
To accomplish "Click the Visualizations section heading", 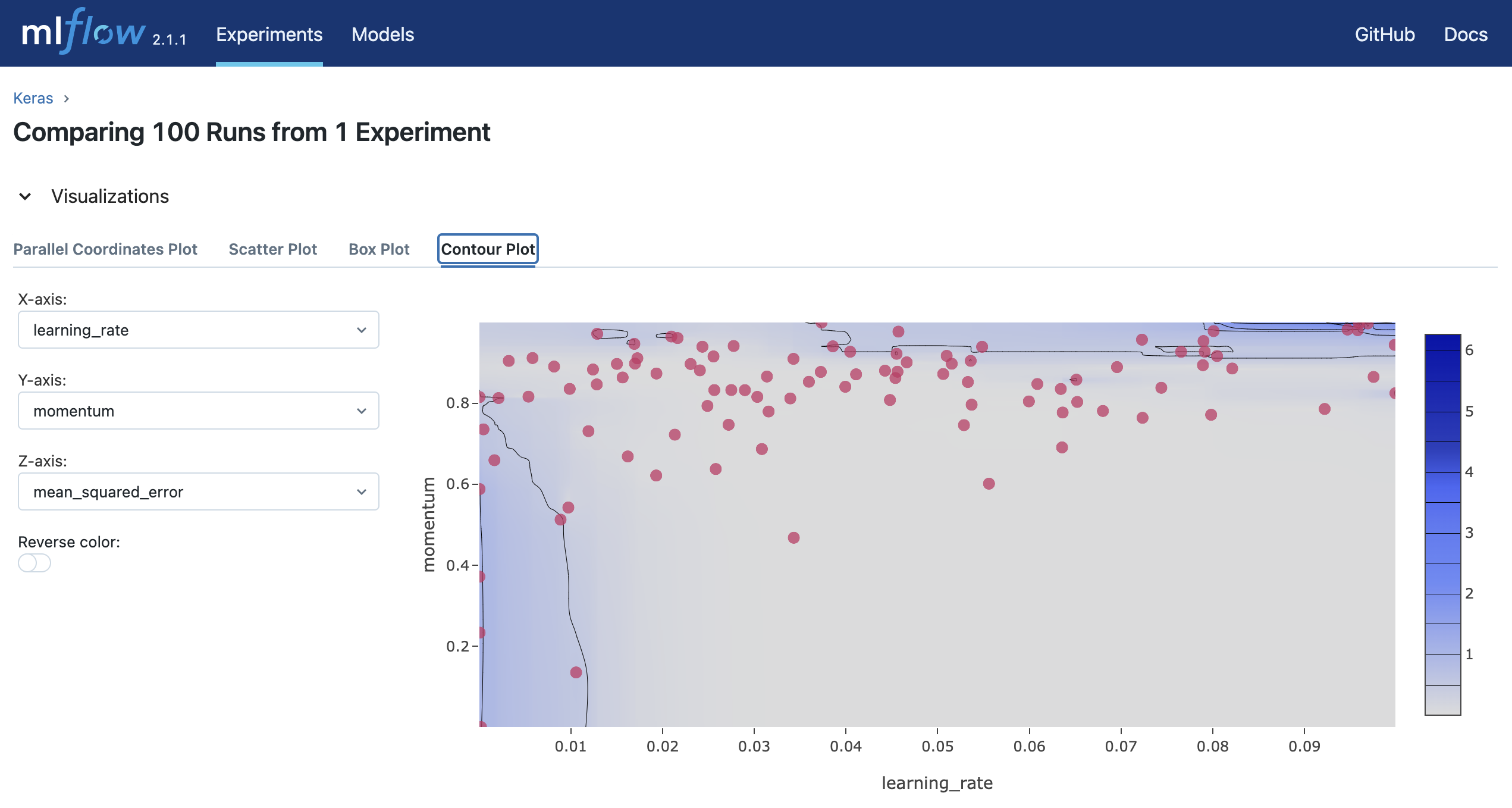I will 110,196.
